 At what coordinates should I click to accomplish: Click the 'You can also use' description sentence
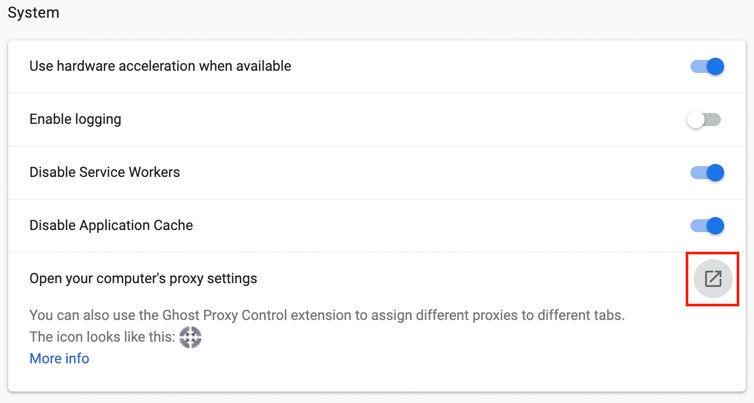pyautogui.click(x=327, y=315)
